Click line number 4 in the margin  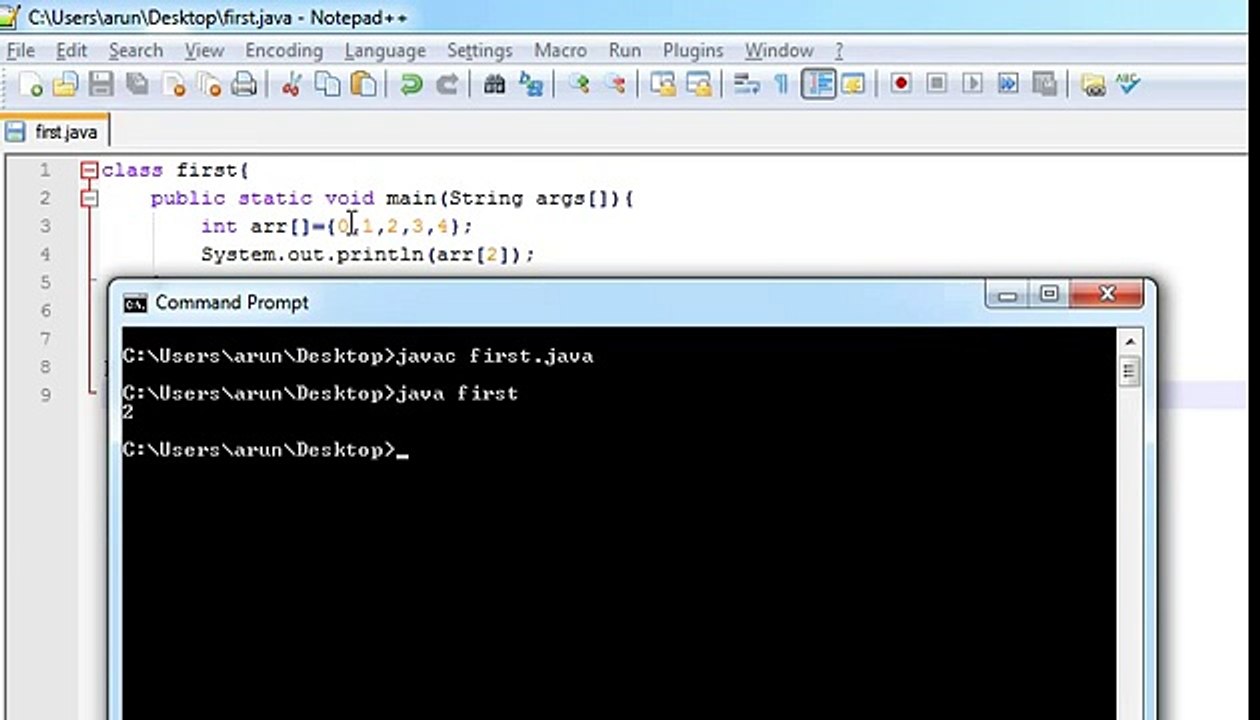[x=44, y=254]
